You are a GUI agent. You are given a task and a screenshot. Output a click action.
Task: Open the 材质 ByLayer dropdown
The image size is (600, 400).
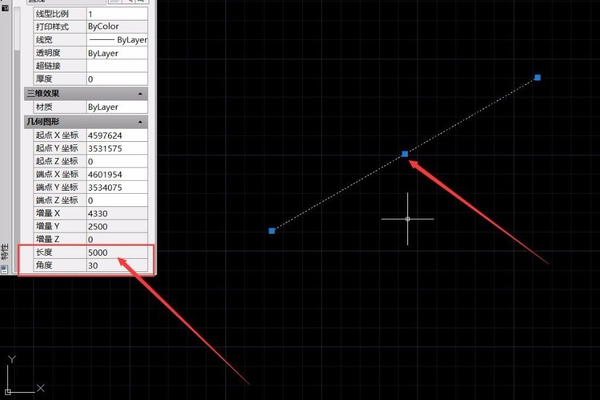(x=118, y=106)
